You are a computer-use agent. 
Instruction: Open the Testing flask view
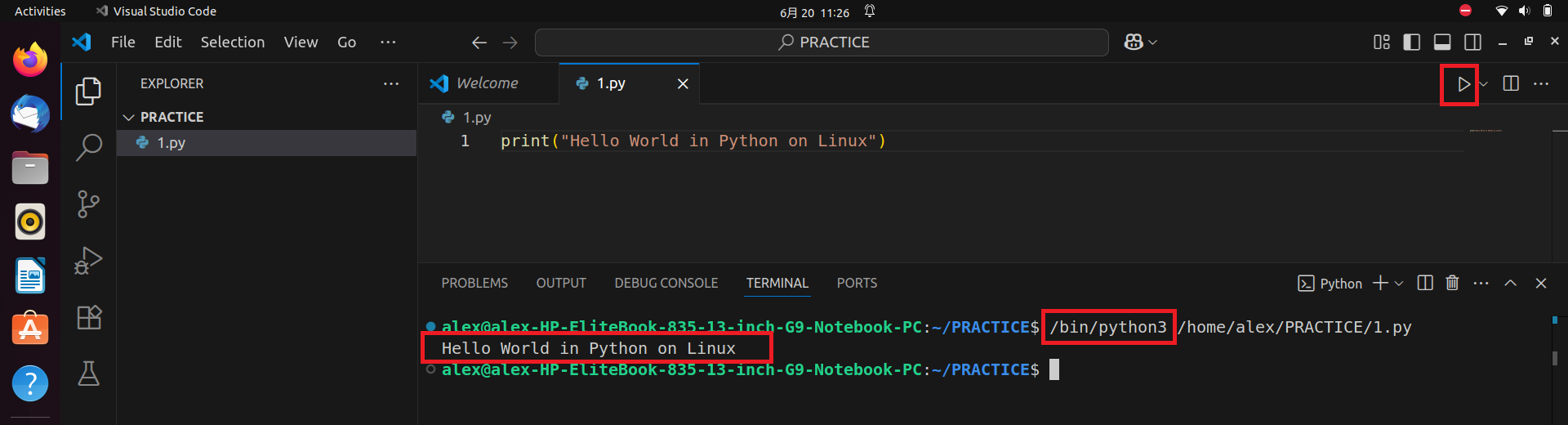[88, 374]
